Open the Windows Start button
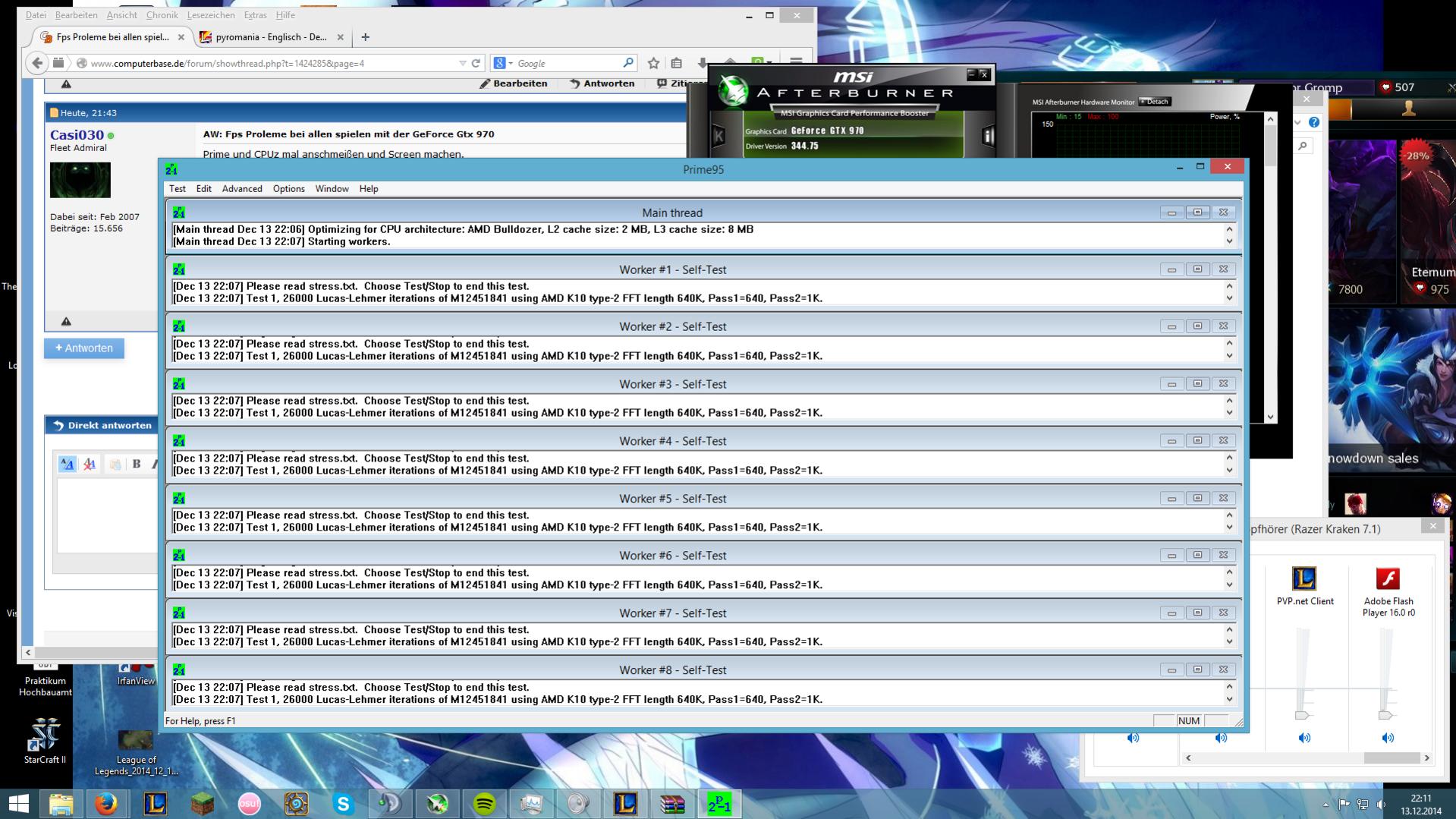 (18, 803)
